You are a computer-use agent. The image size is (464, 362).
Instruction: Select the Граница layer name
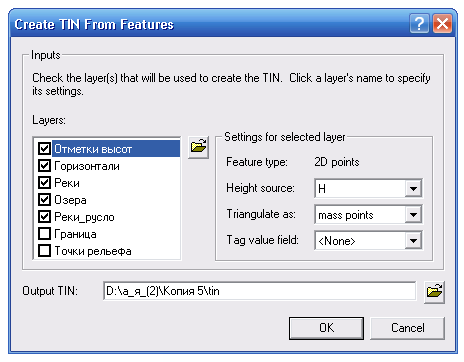point(75,234)
